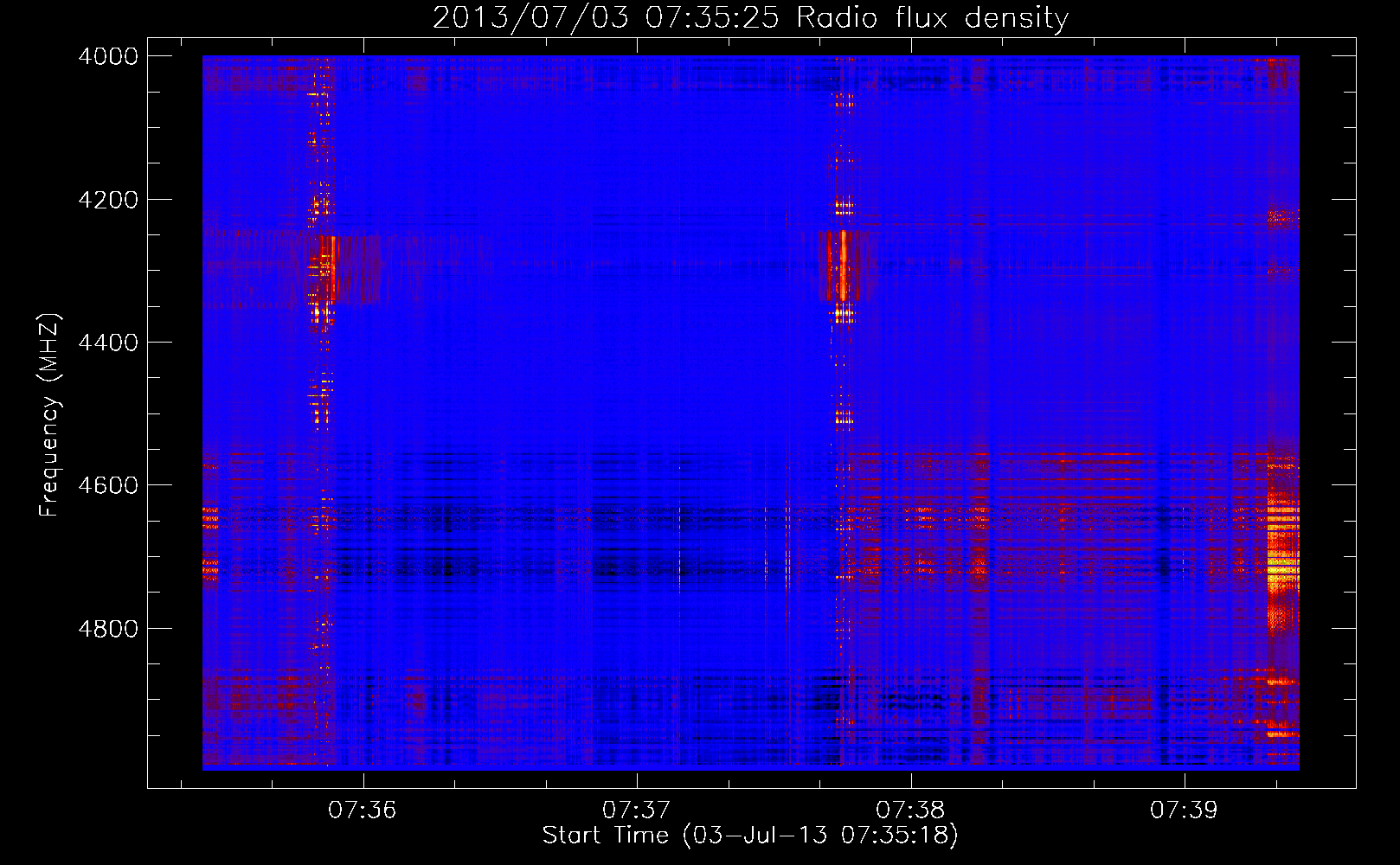This screenshot has height=865, width=1400.
Task: Click the 'Start Time (03-Jul-13 07:35:18)' axis label
Action: 750,836
